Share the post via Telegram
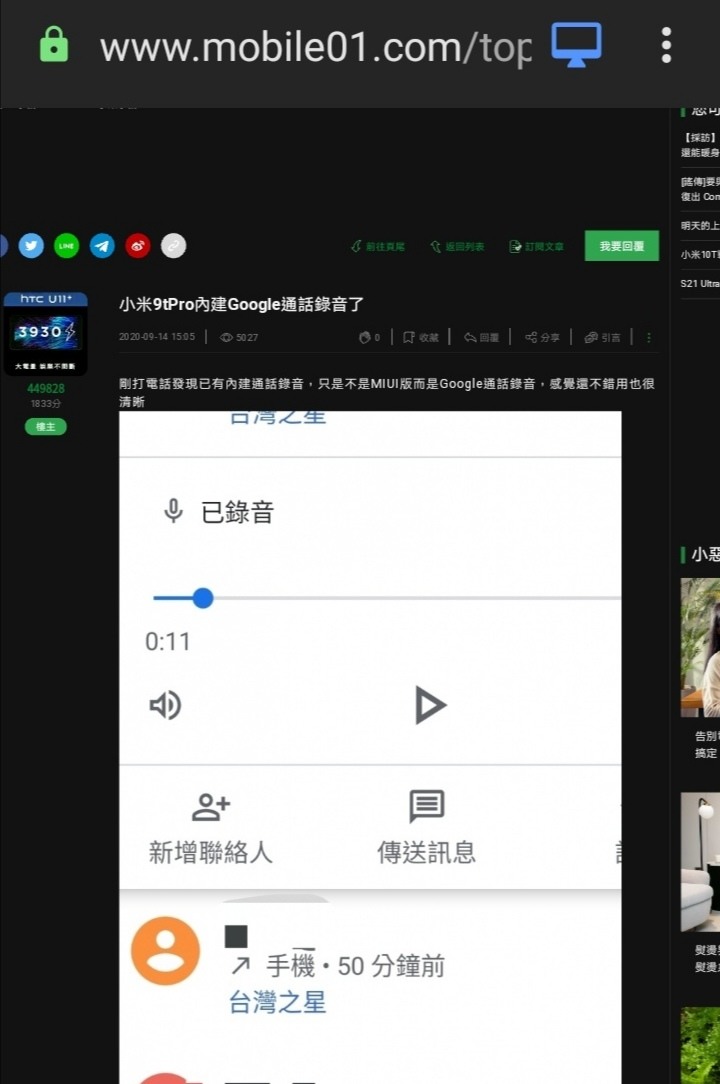This screenshot has height=1084, width=720. tap(102, 245)
